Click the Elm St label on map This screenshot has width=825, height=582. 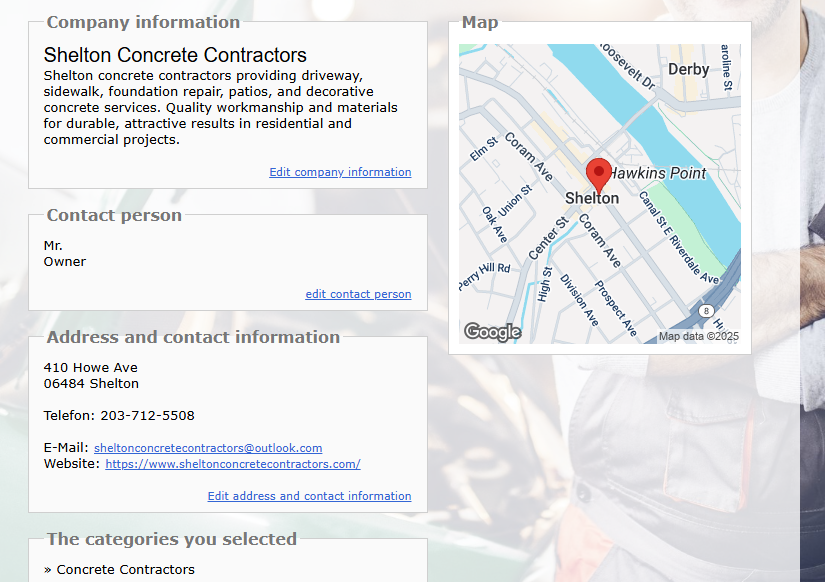[x=484, y=149]
